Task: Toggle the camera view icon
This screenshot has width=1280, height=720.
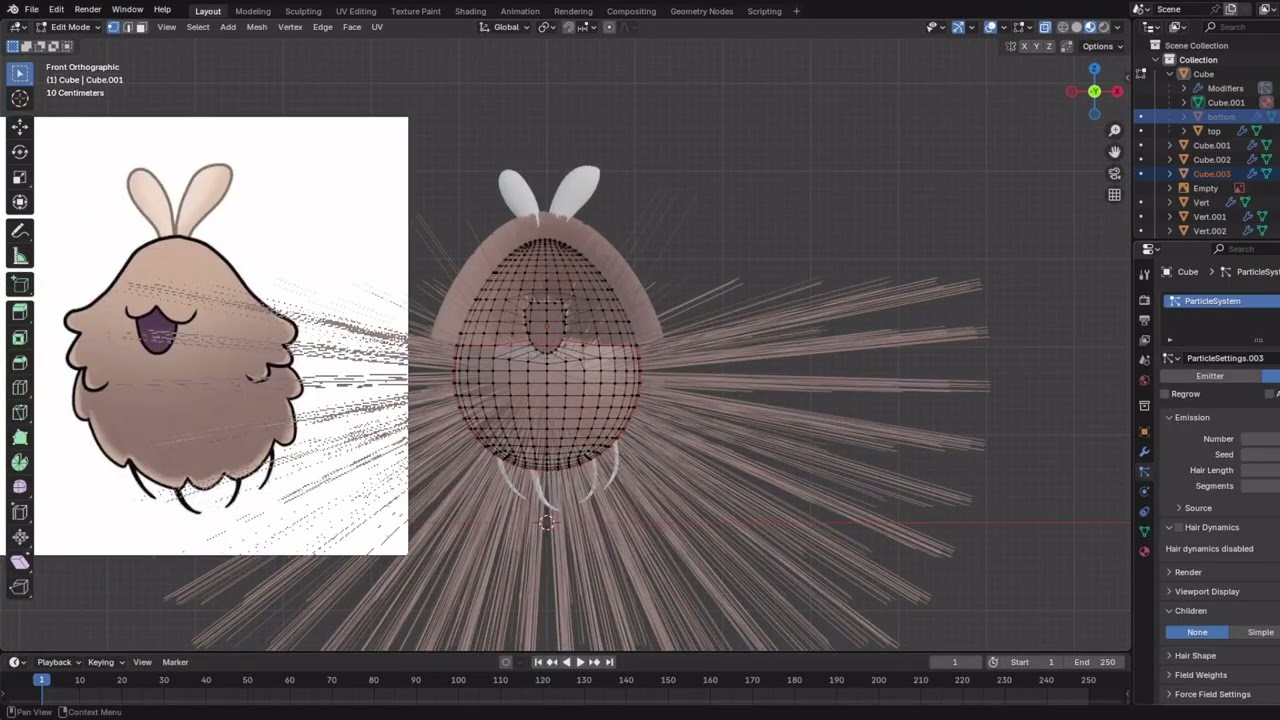Action: (1114, 174)
